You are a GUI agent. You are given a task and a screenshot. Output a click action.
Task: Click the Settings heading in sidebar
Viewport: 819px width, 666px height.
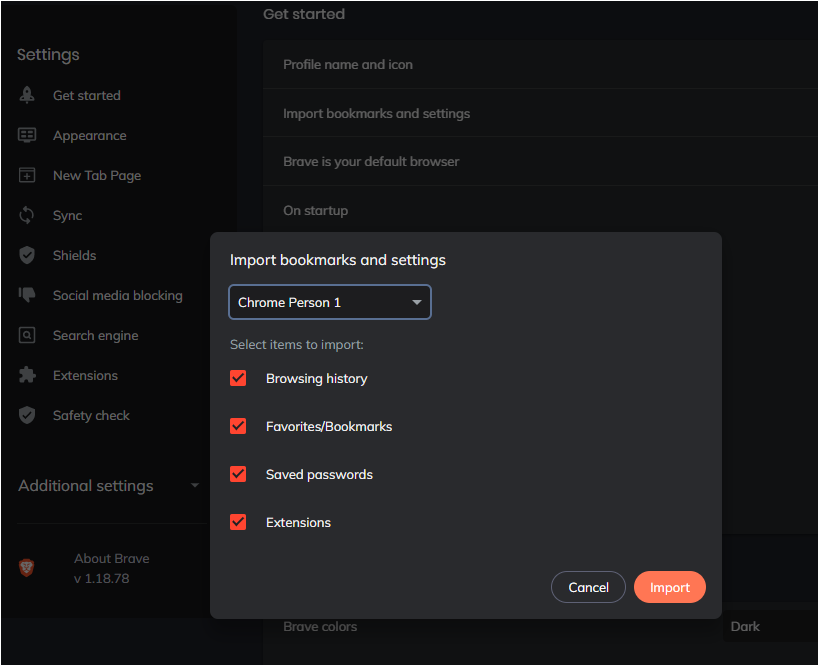click(48, 54)
